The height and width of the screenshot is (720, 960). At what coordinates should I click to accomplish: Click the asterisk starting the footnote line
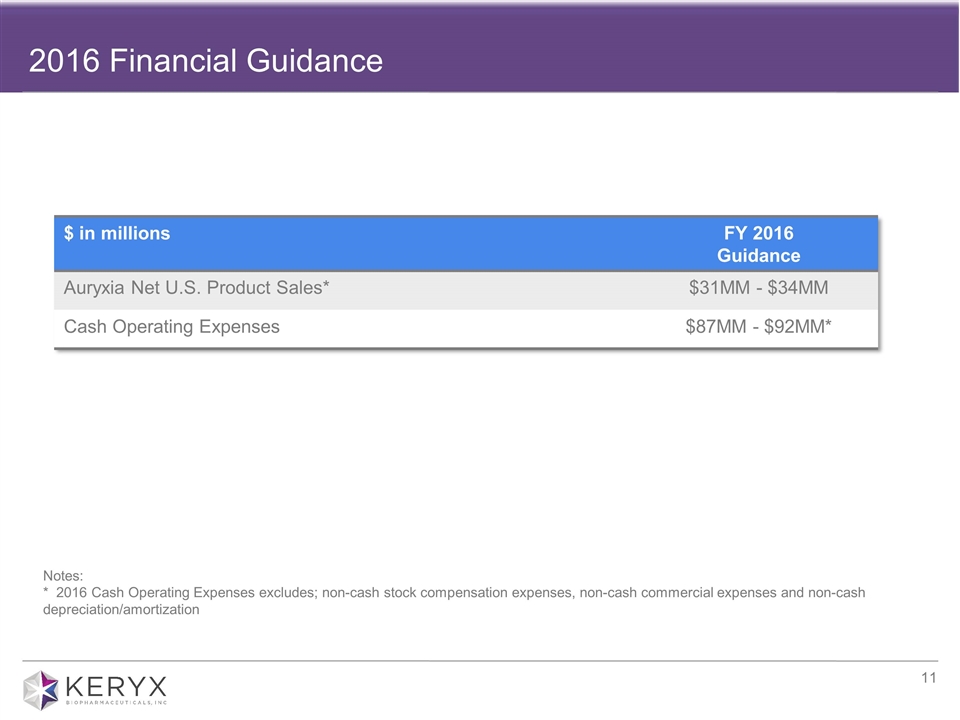46,594
